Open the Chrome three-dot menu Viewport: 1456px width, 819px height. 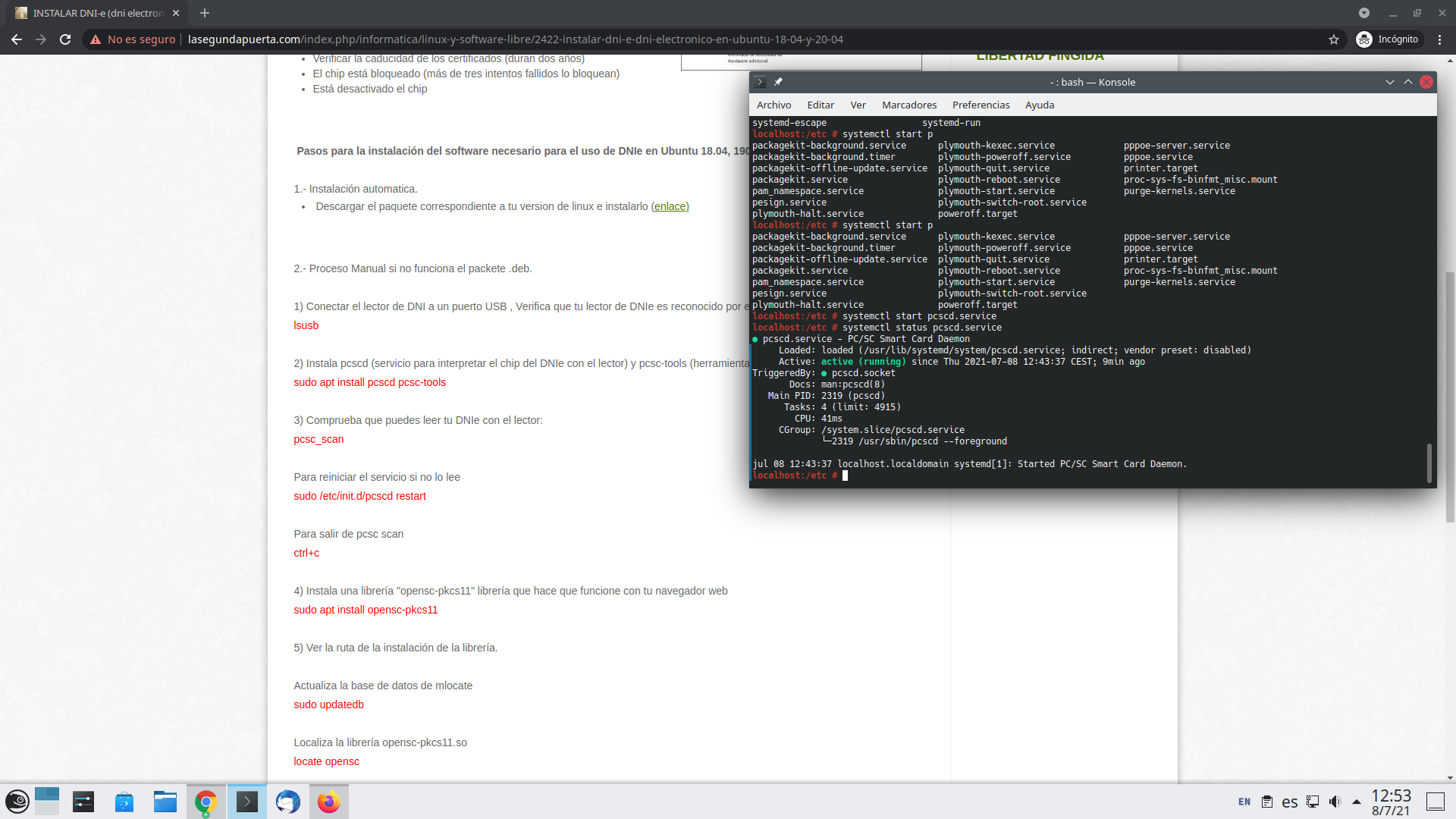click(1439, 39)
